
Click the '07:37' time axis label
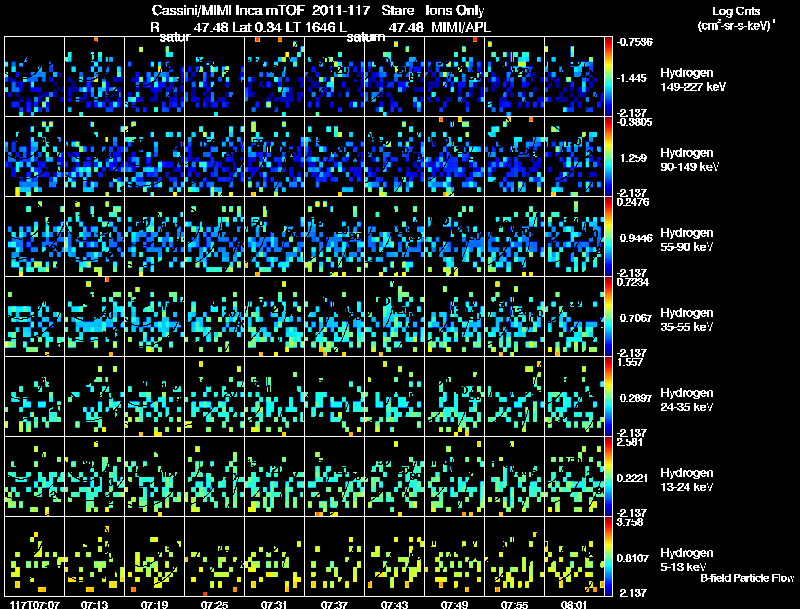click(x=334, y=604)
